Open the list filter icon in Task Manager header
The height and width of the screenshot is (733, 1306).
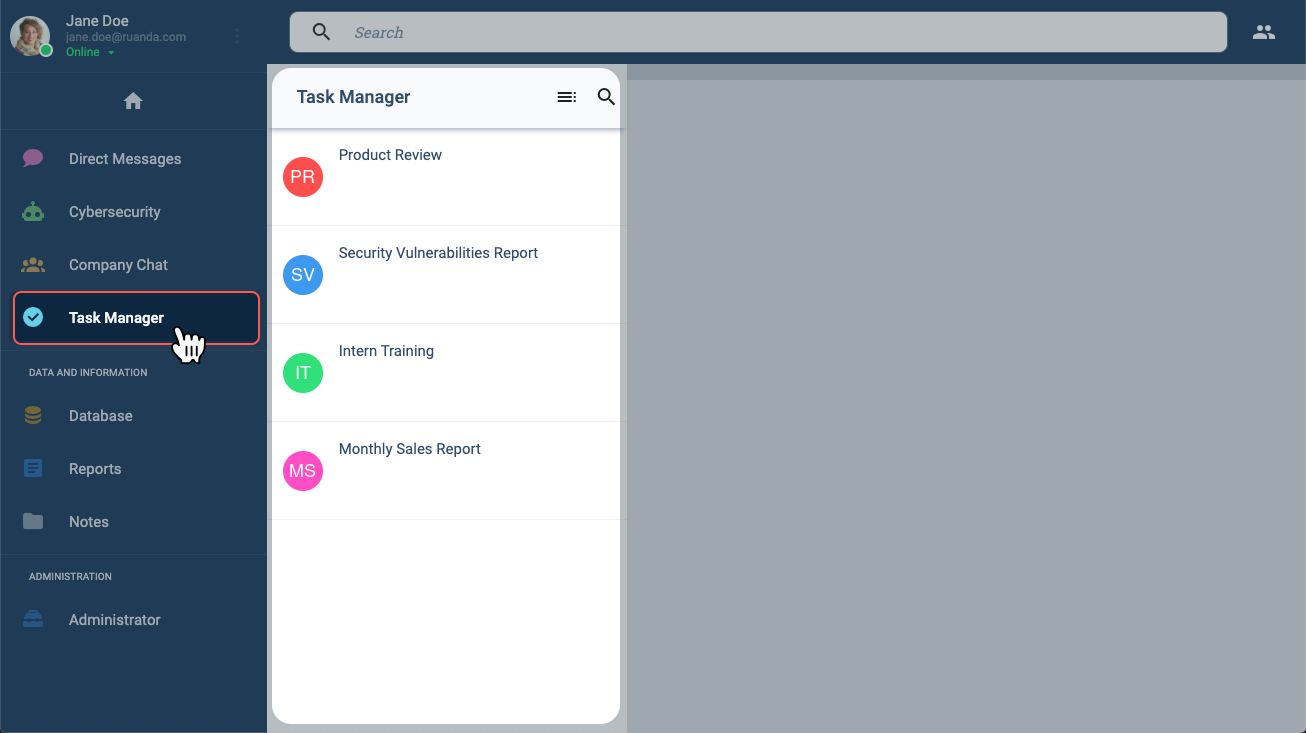point(566,97)
